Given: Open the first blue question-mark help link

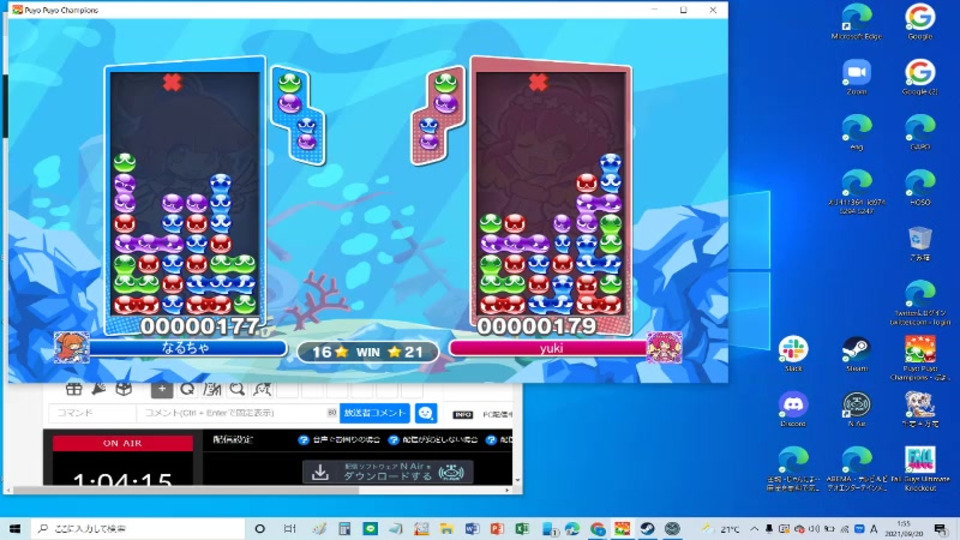Looking at the screenshot, I should [303, 440].
